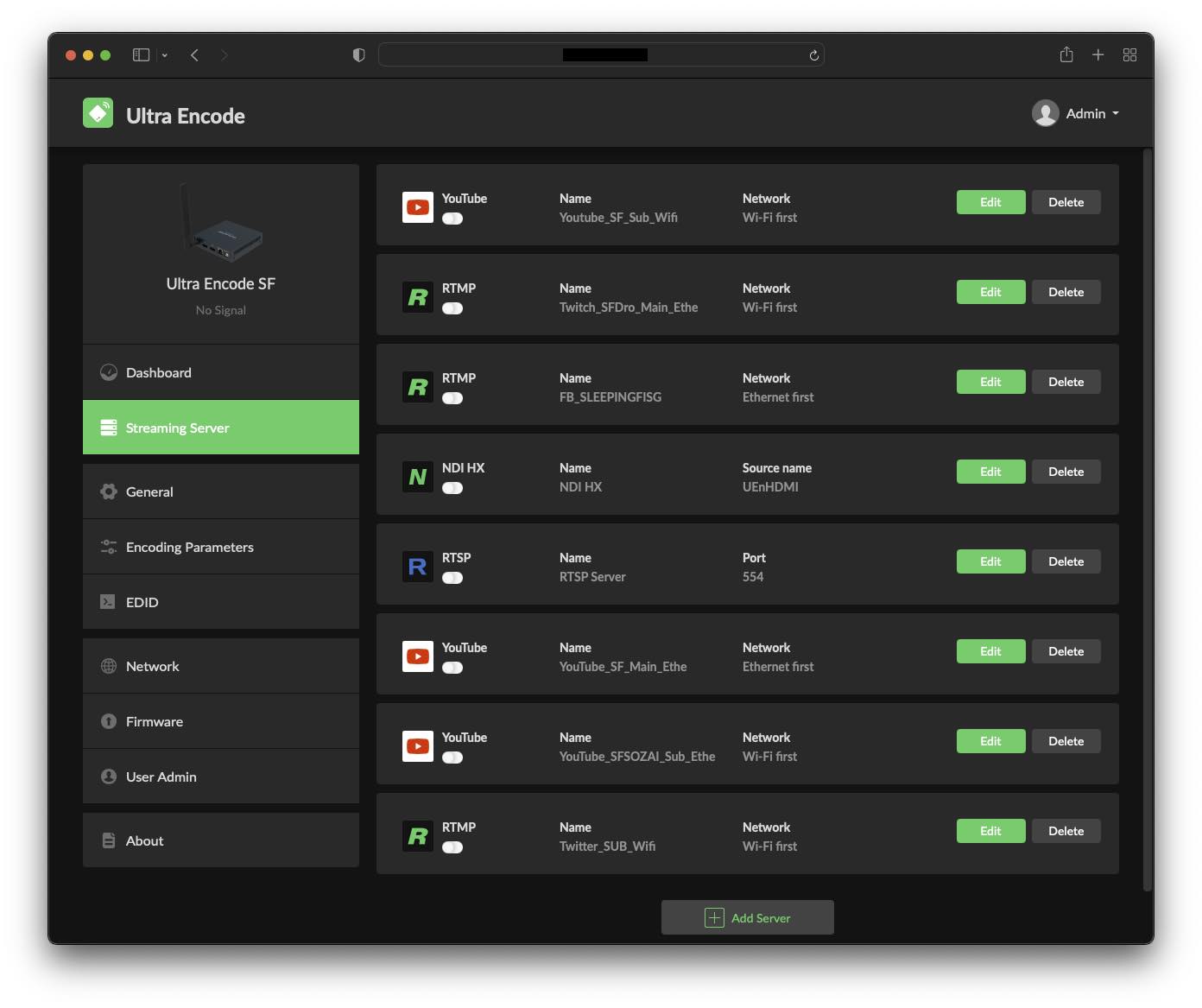Click the RTMP icon for Twitch_SFDro_Main_Ethe
Screen dimensions: 1202x1008
(418, 297)
